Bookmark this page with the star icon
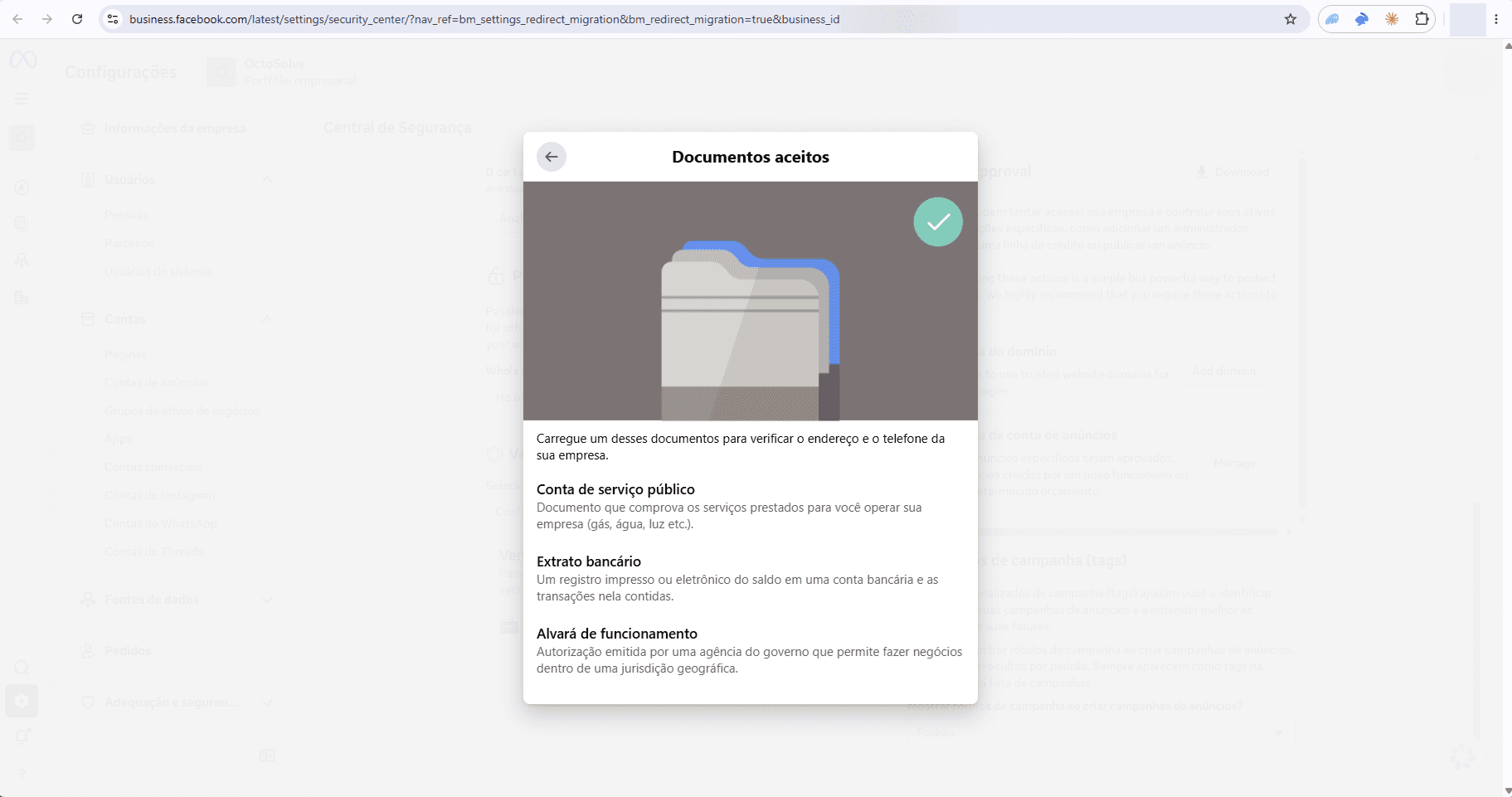1512x797 pixels. click(x=1291, y=19)
